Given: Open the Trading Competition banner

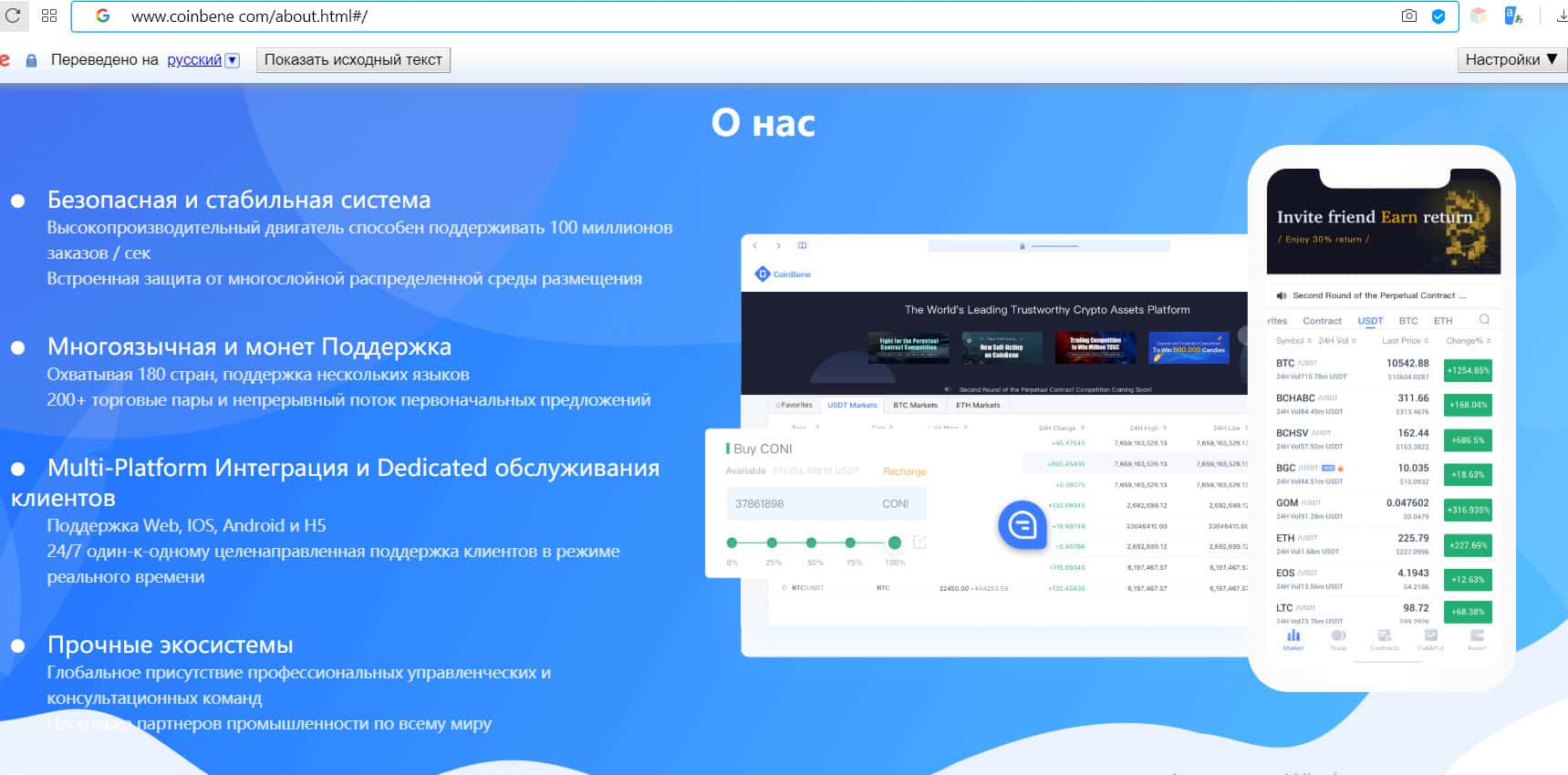Looking at the screenshot, I should coord(1096,347).
